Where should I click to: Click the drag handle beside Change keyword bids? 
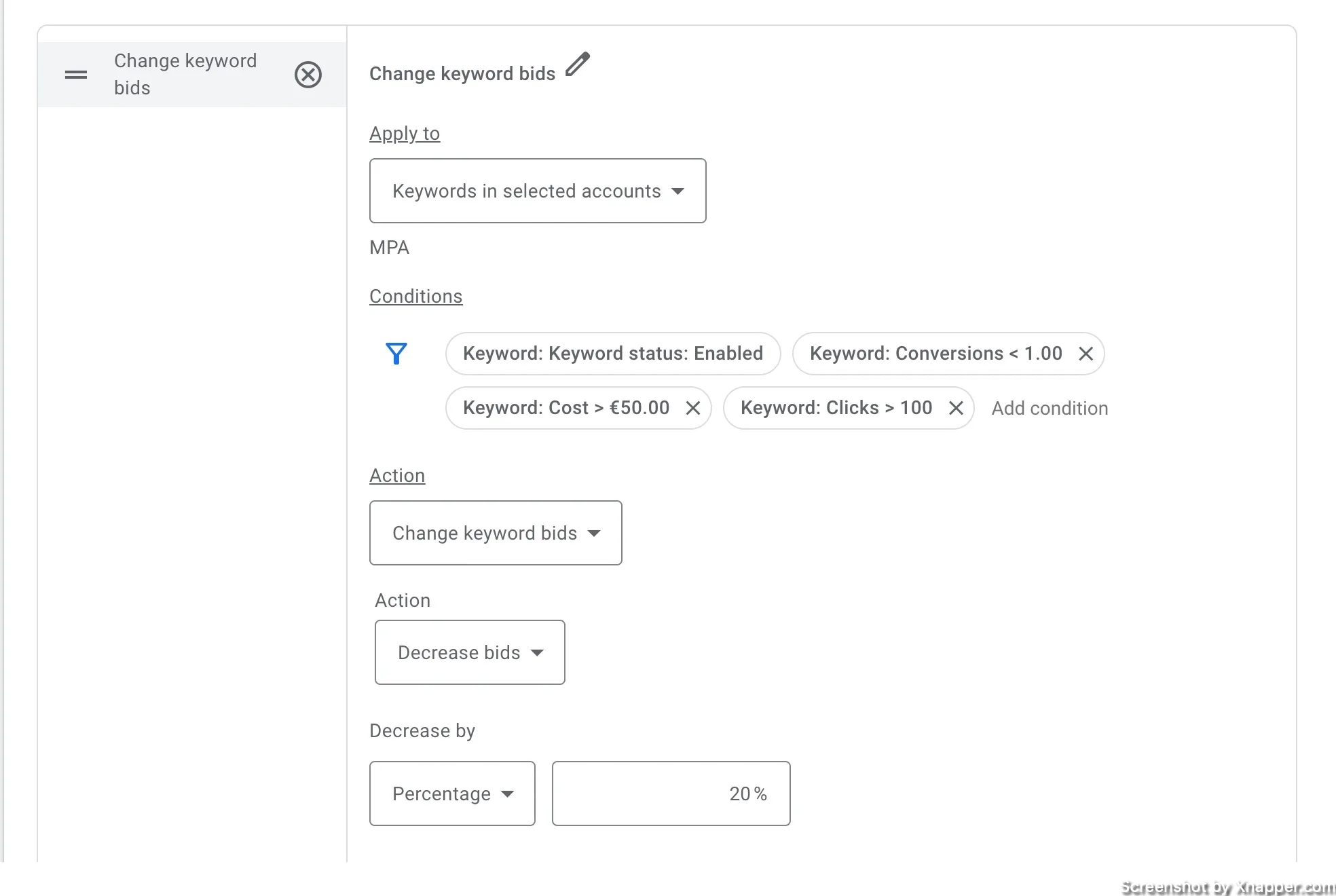[x=76, y=75]
